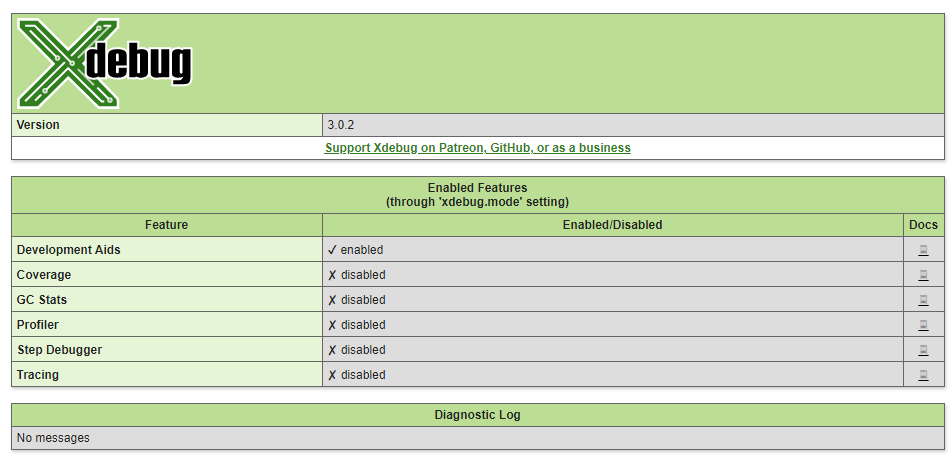
Task: Select the Development Aids feature label
Action: 68,250
